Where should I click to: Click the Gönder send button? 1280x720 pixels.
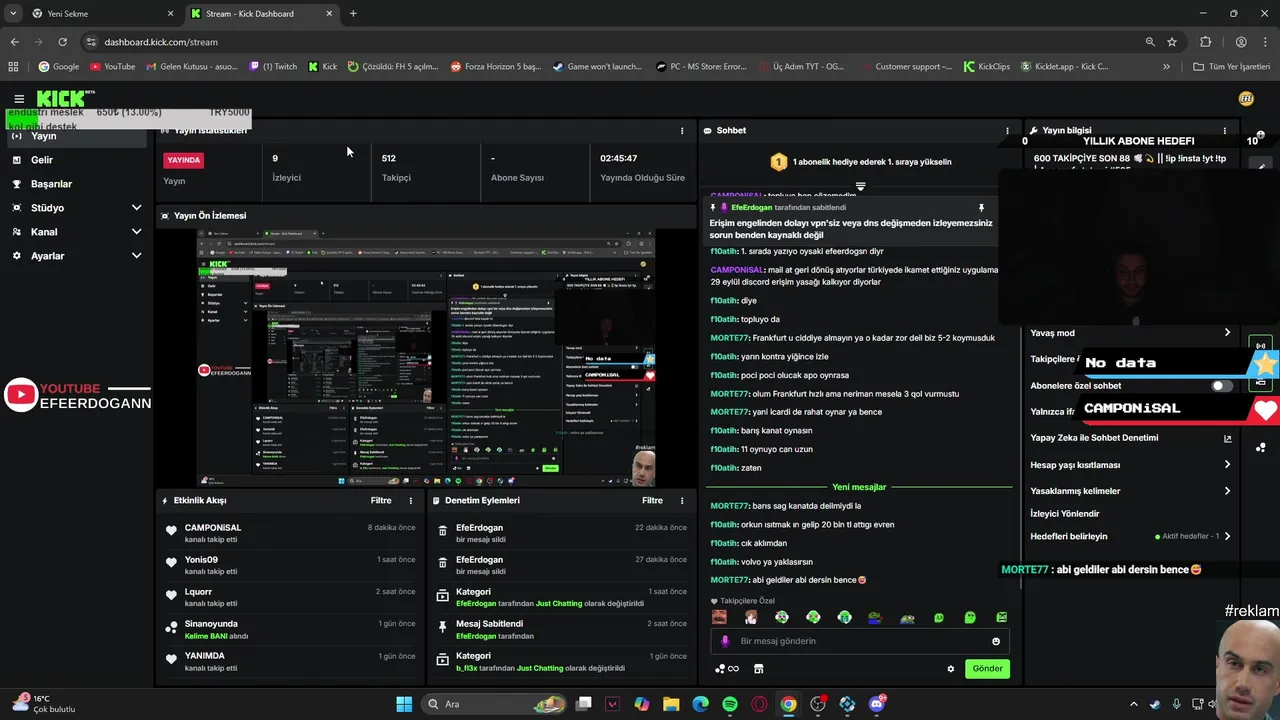pyautogui.click(x=987, y=668)
